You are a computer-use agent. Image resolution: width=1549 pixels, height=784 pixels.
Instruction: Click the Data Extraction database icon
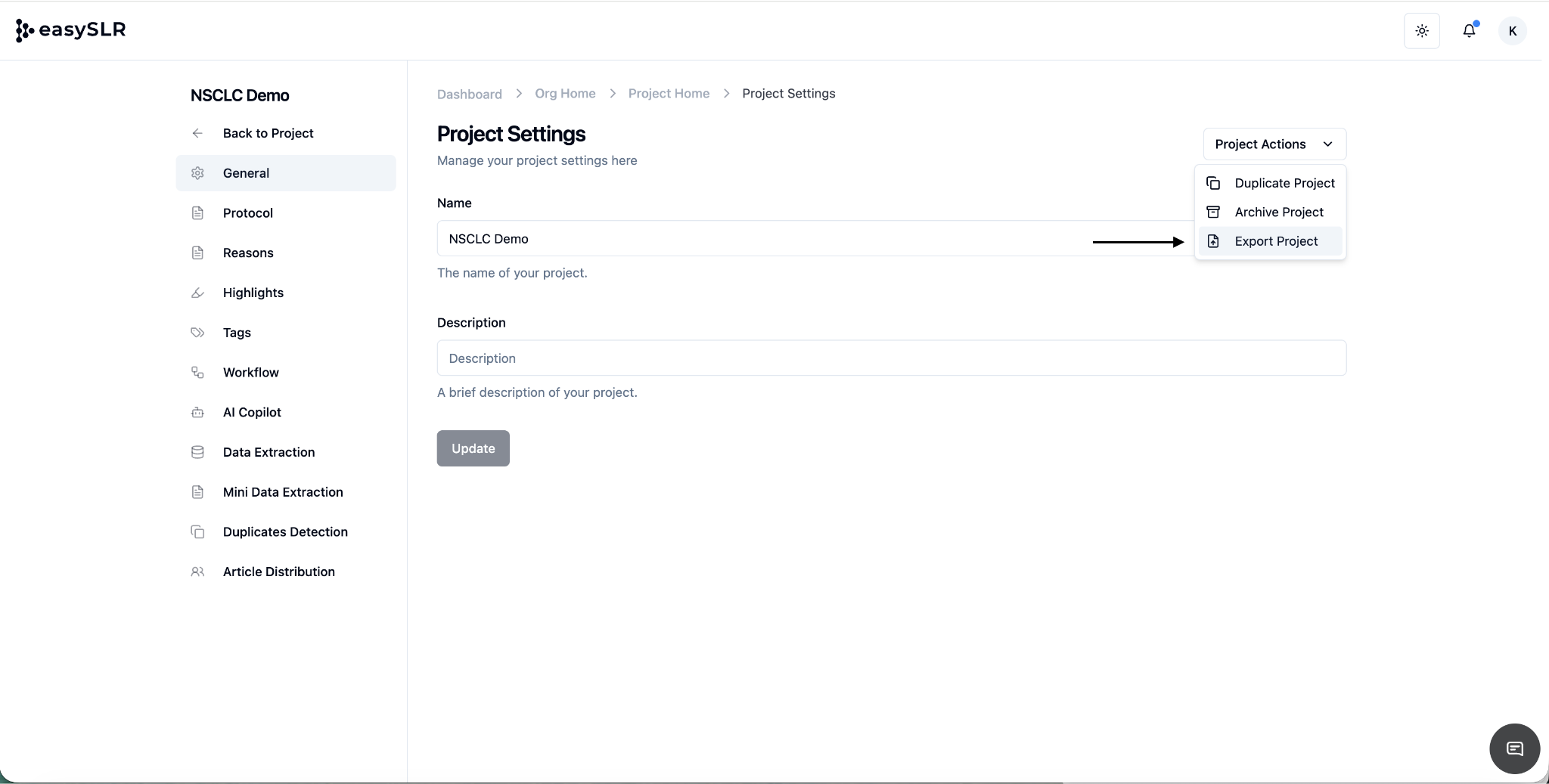(197, 452)
